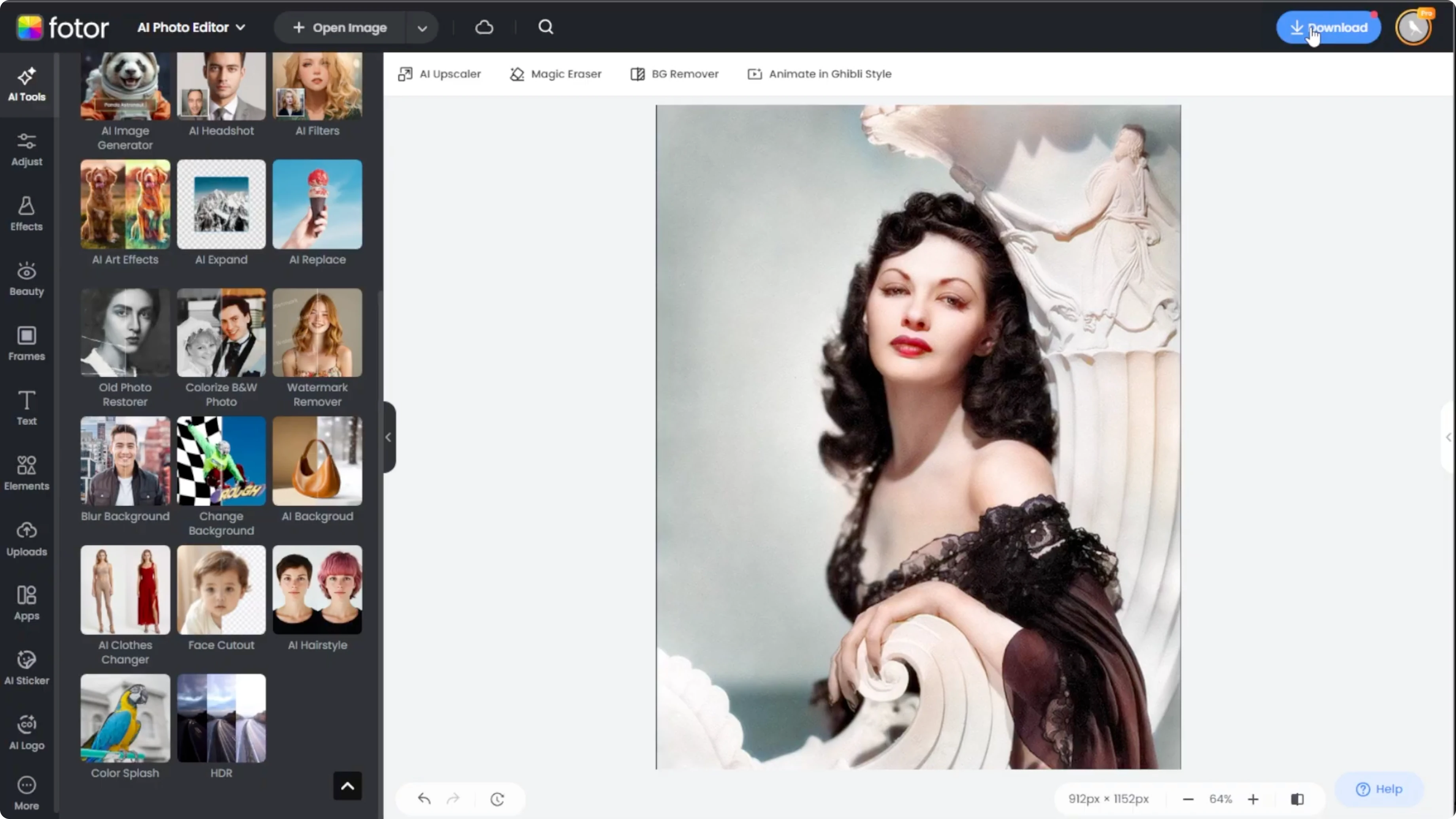Open the AI Sticker tool
Image resolution: width=1456 pixels, height=819 pixels.
tap(27, 669)
